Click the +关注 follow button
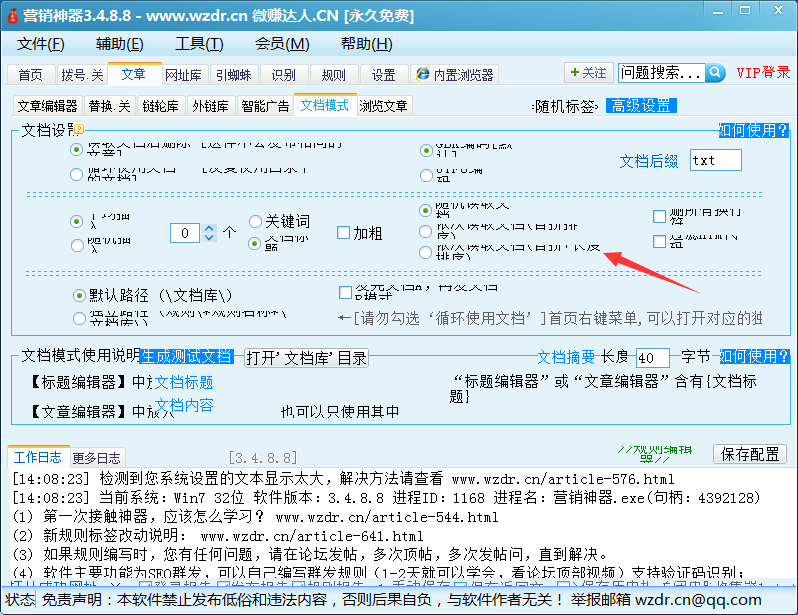The height and width of the screenshot is (615, 798). coord(587,73)
